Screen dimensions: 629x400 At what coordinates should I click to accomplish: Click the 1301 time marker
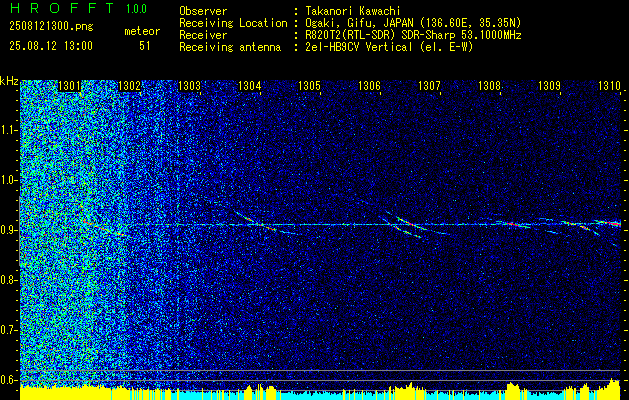tap(69, 85)
